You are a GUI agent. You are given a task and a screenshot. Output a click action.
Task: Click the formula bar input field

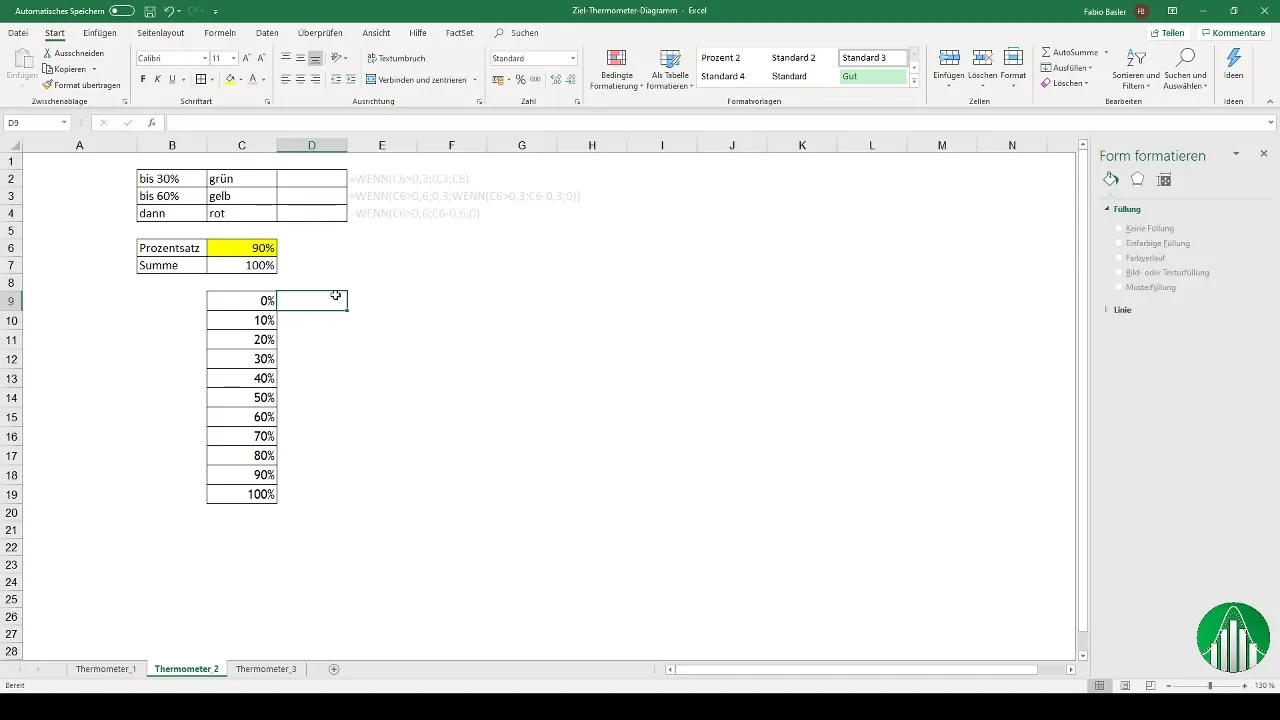pyautogui.click(x=720, y=123)
